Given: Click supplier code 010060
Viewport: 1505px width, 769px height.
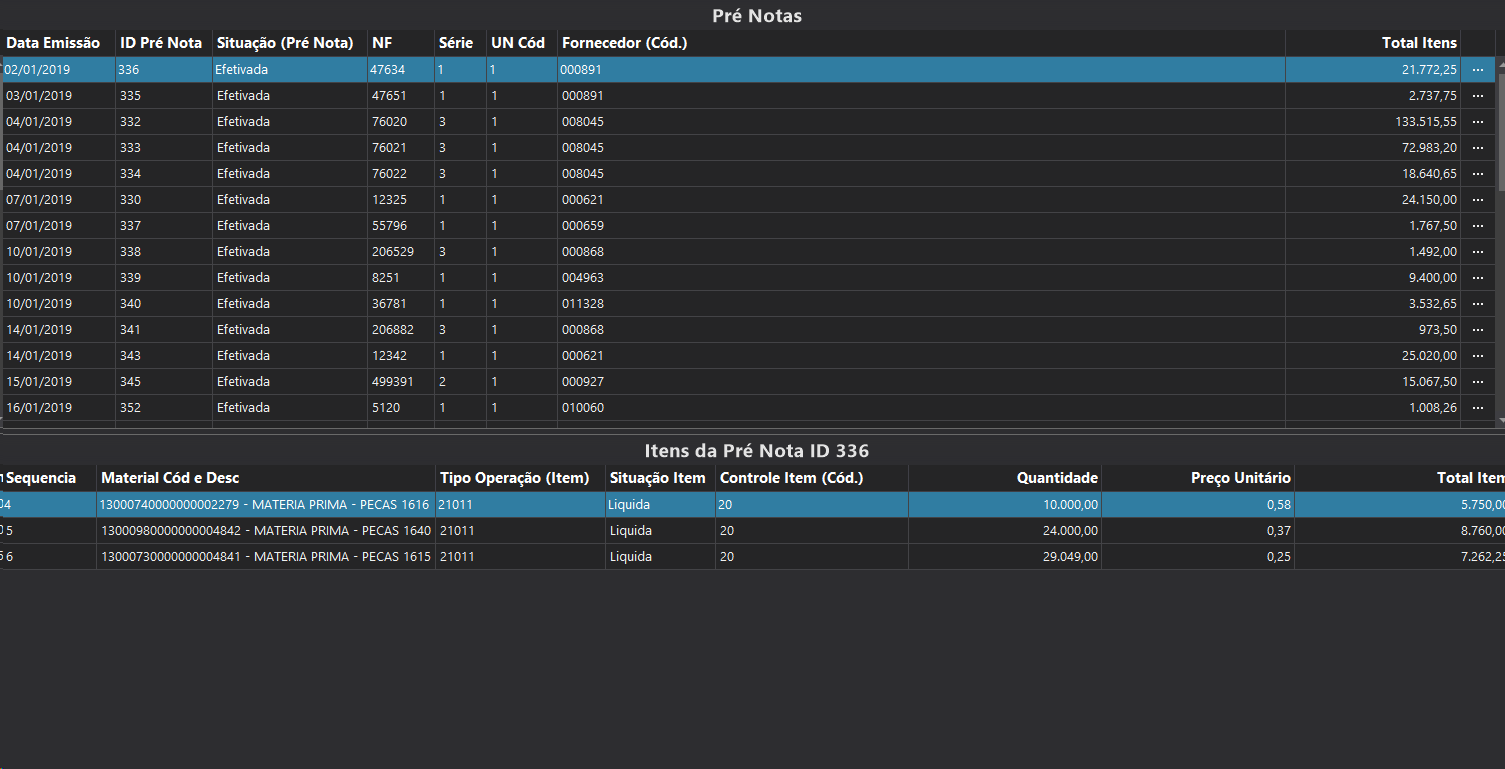Looking at the screenshot, I should click(x=583, y=408).
